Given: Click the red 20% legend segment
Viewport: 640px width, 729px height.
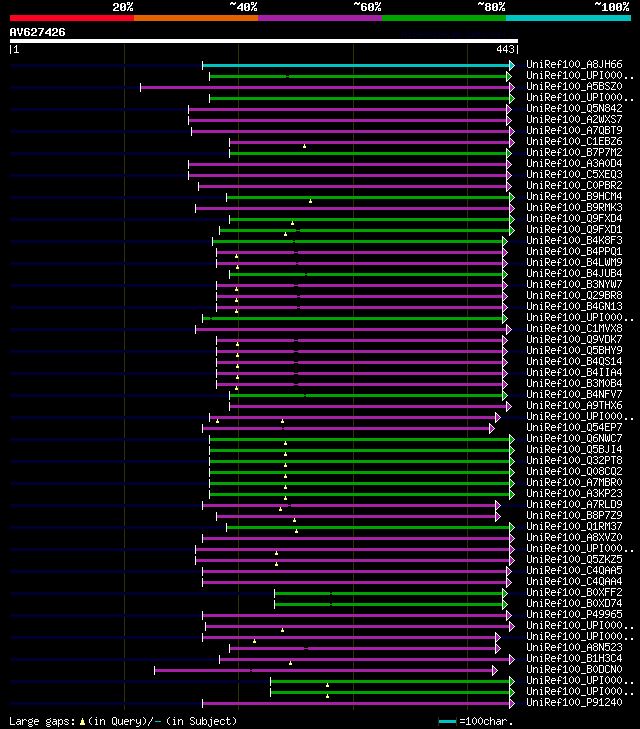Looking at the screenshot, I should [x=72, y=18].
